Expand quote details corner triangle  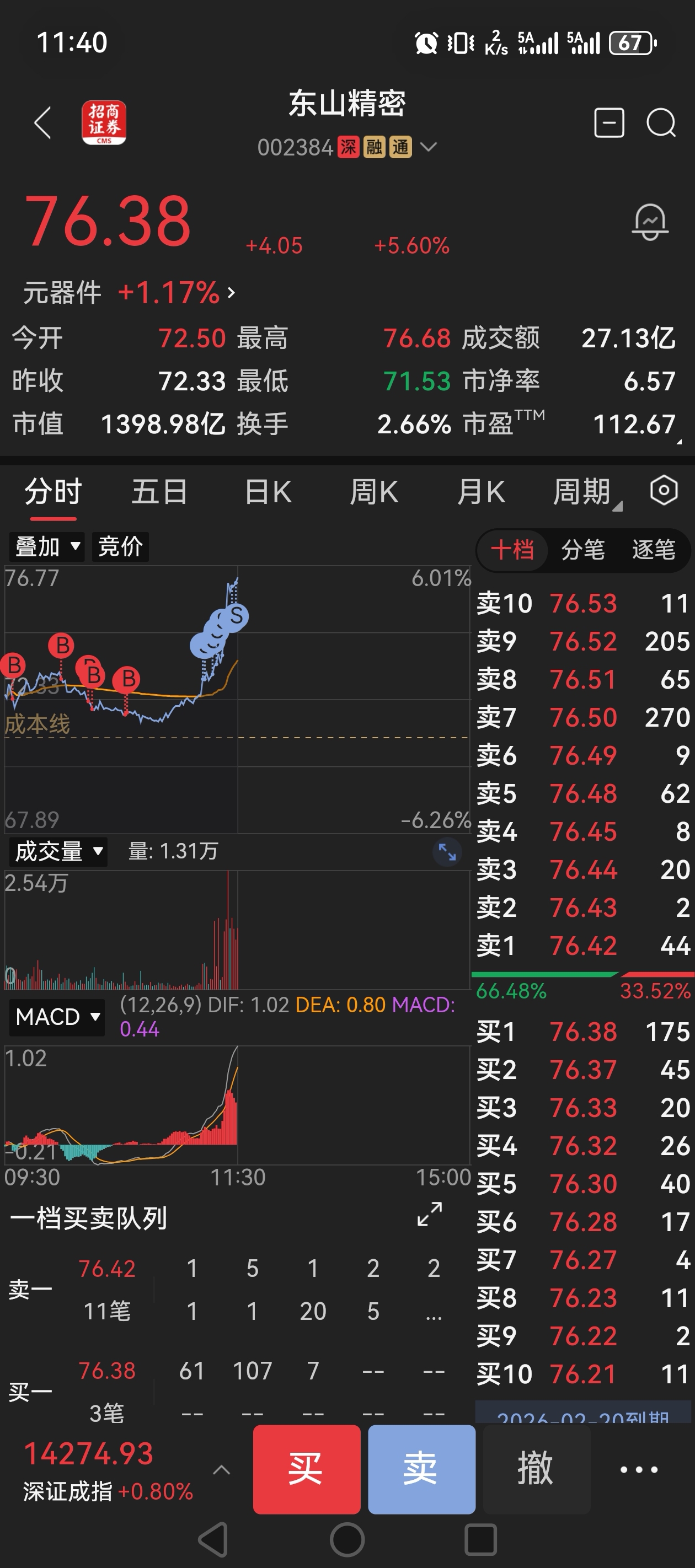(x=679, y=441)
